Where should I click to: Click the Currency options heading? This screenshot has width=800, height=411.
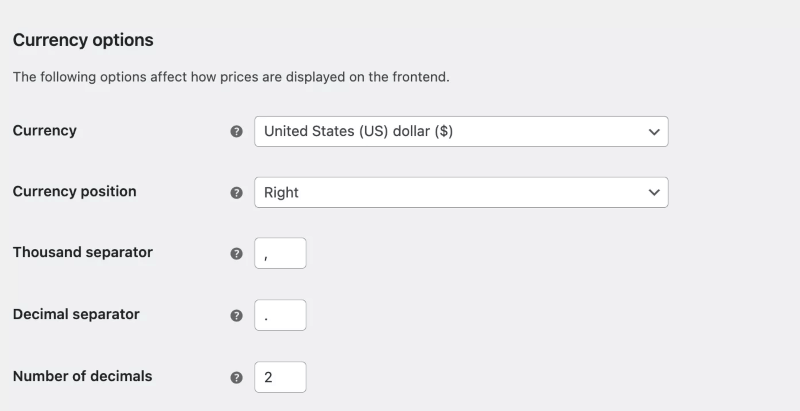pos(83,41)
